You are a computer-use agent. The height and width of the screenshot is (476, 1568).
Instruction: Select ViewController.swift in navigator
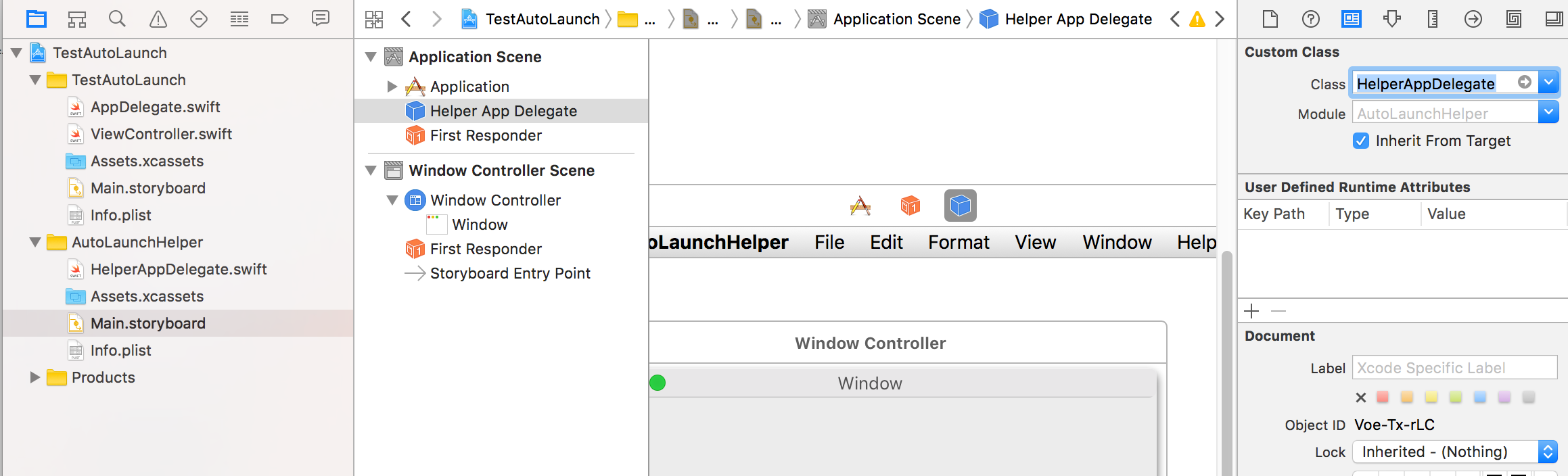(x=162, y=134)
